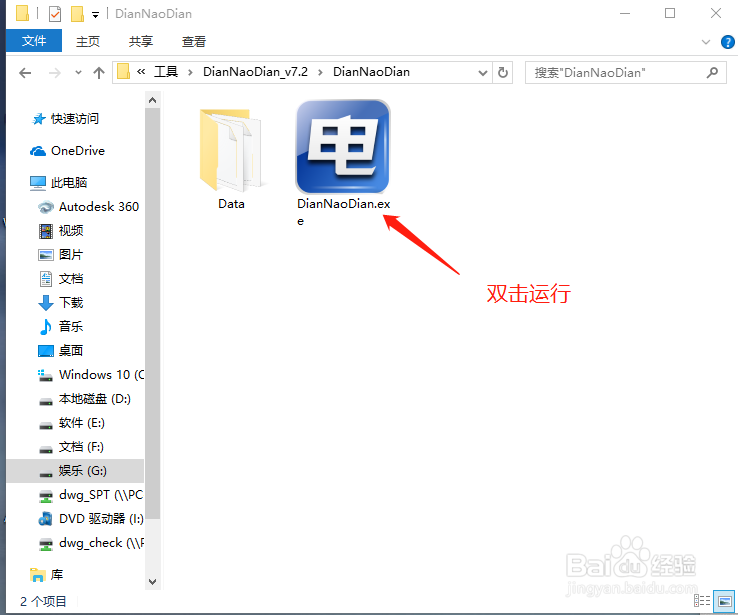Image resolution: width=738 pixels, height=615 pixels.
Task: Open Customize Quick Access Toolbar dropdown
Action: tap(96, 15)
